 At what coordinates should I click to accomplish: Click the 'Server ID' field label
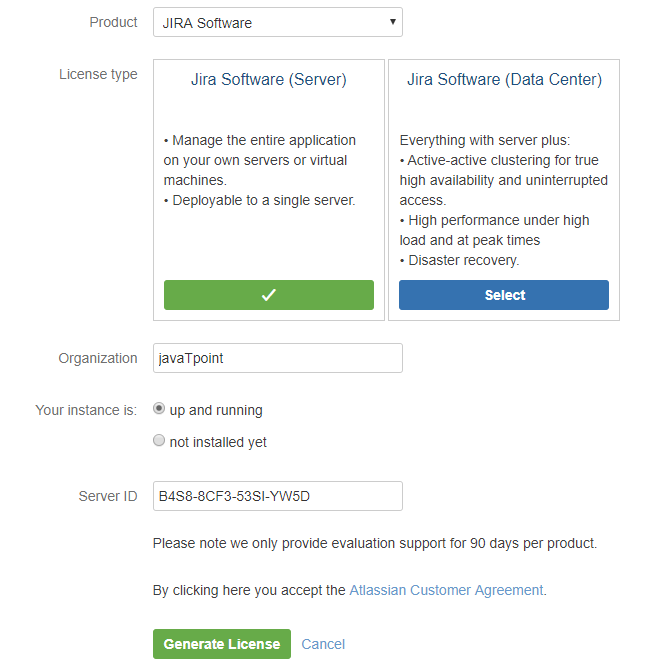(107, 496)
